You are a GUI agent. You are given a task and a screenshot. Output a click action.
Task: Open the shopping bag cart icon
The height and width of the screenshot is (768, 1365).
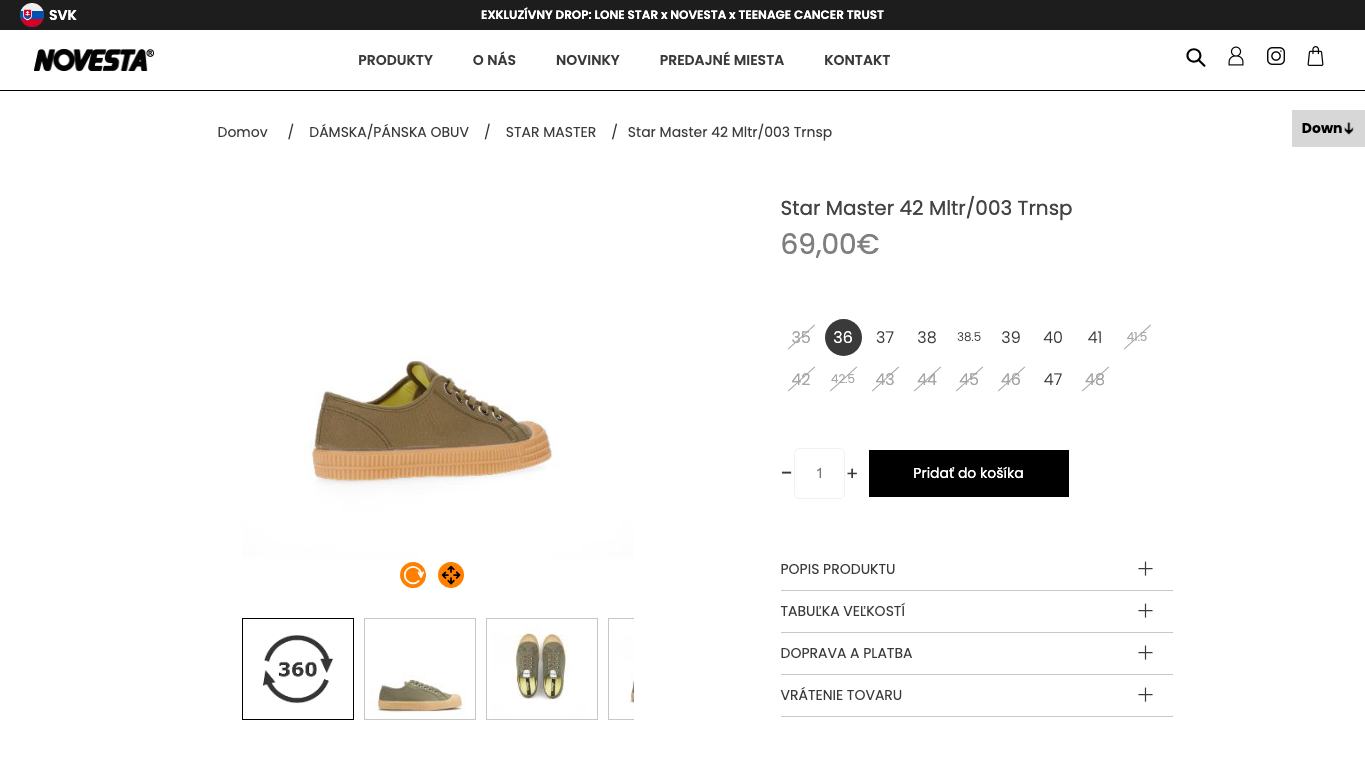[1316, 57]
